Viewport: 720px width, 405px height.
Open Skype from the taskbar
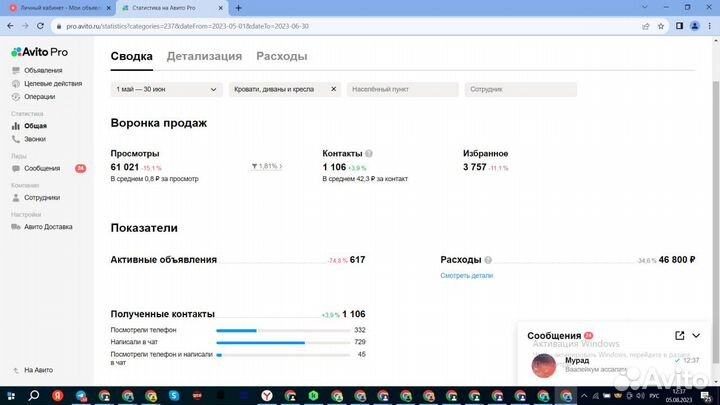[174, 396]
